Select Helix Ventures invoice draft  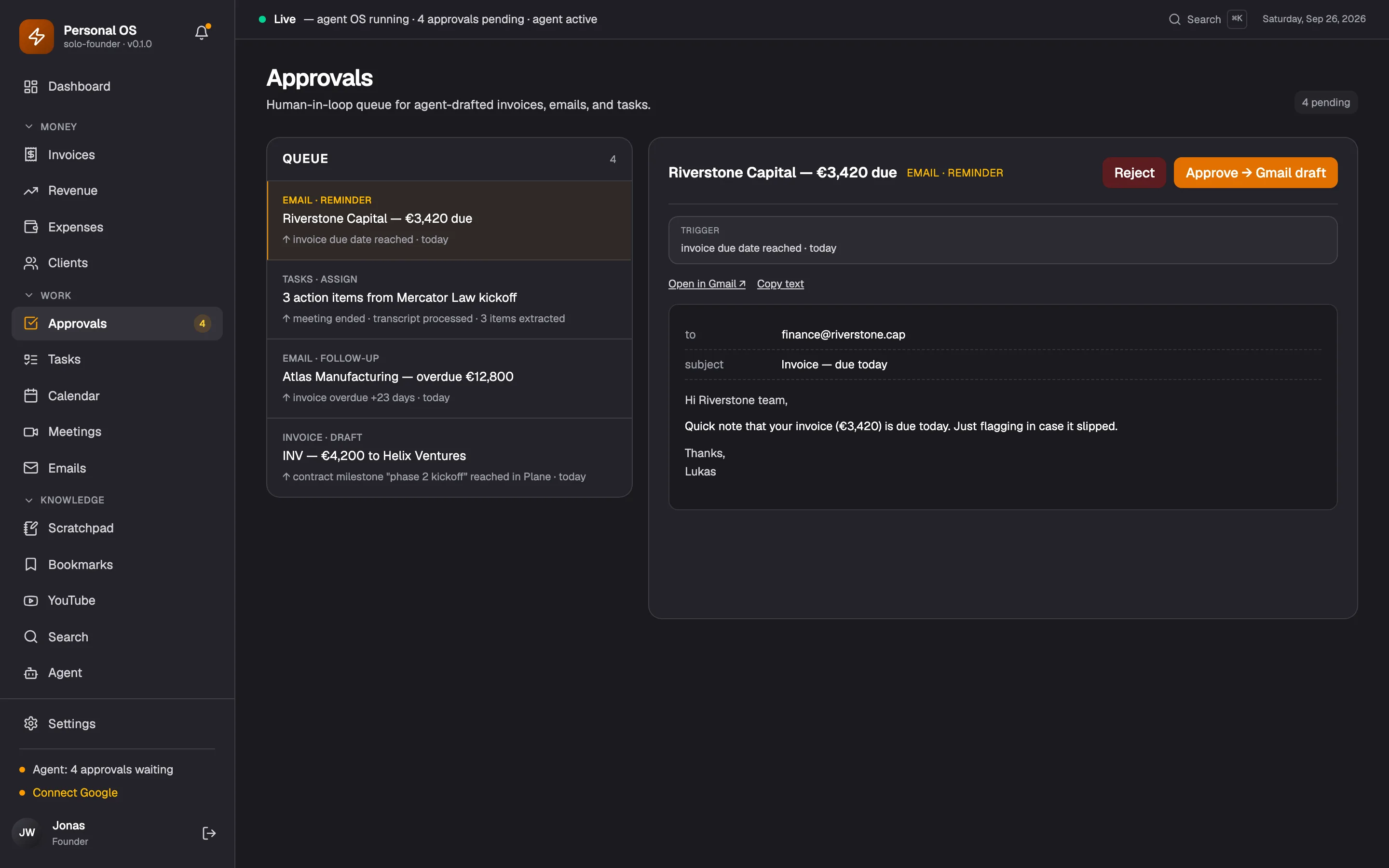[449, 458]
